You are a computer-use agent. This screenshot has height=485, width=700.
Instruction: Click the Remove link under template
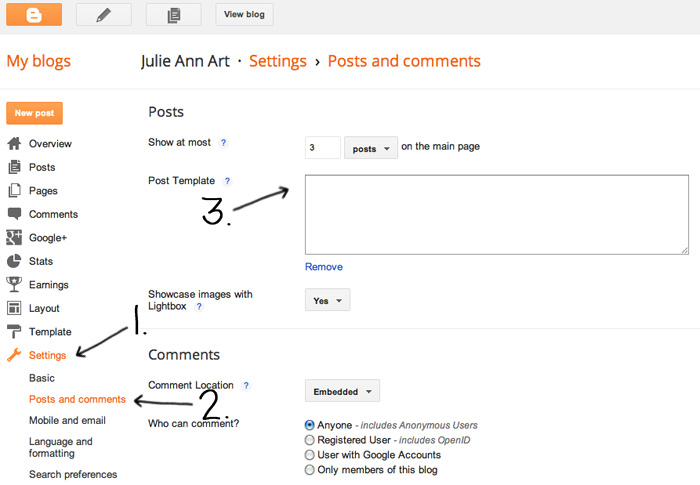pyautogui.click(x=323, y=267)
